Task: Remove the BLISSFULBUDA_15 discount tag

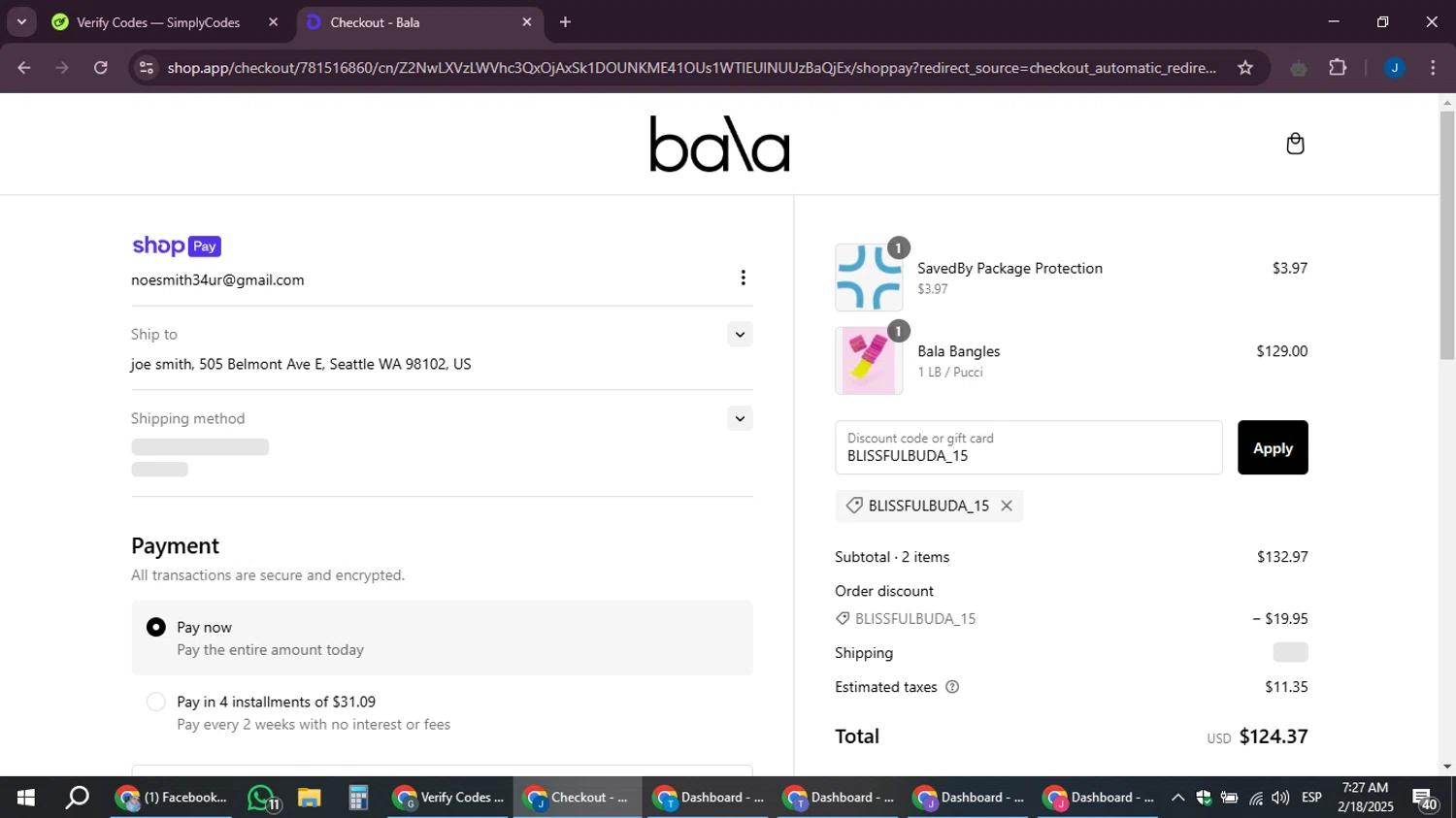Action: (x=1007, y=506)
